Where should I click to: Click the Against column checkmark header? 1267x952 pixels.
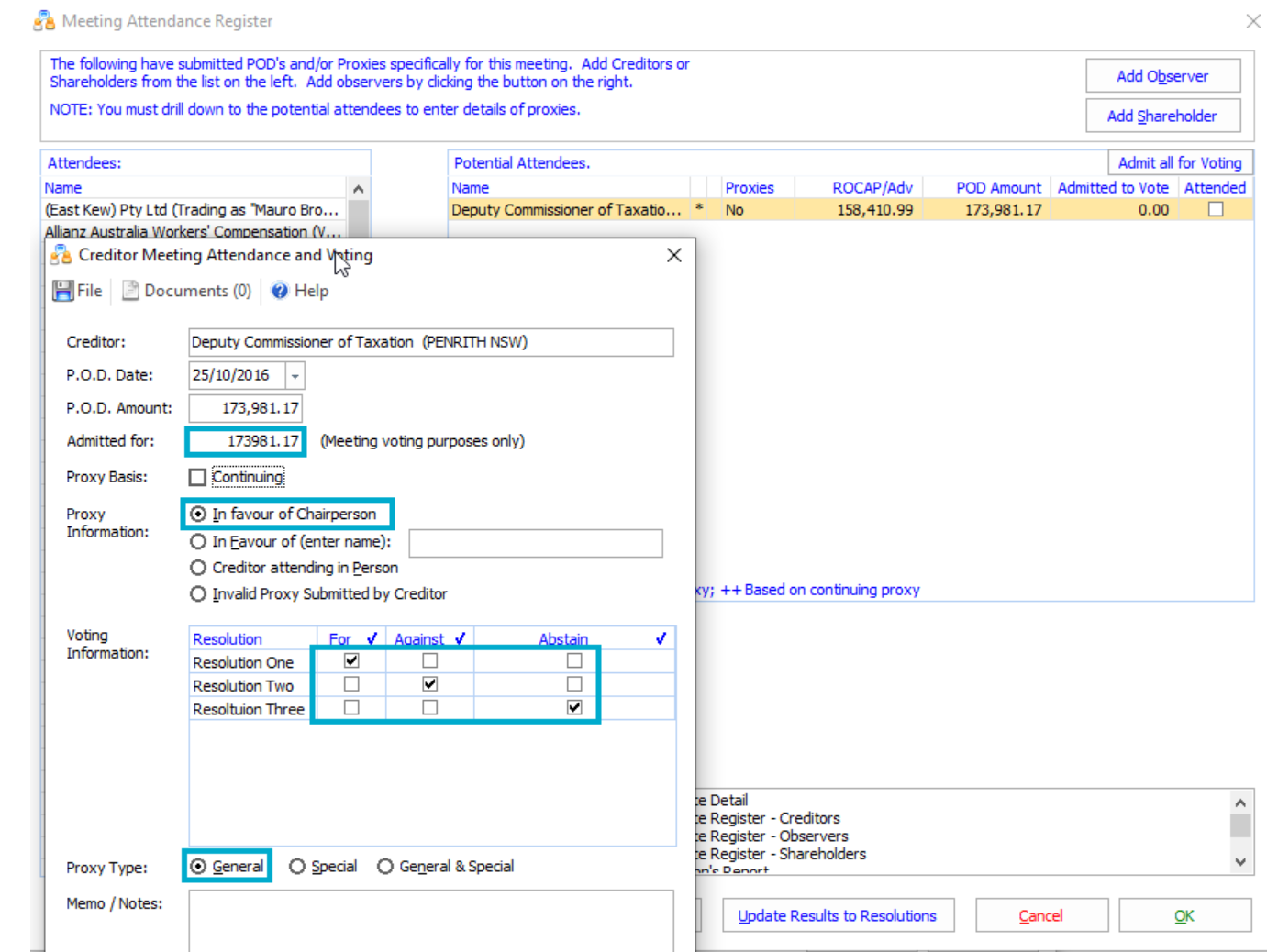coord(460,638)
